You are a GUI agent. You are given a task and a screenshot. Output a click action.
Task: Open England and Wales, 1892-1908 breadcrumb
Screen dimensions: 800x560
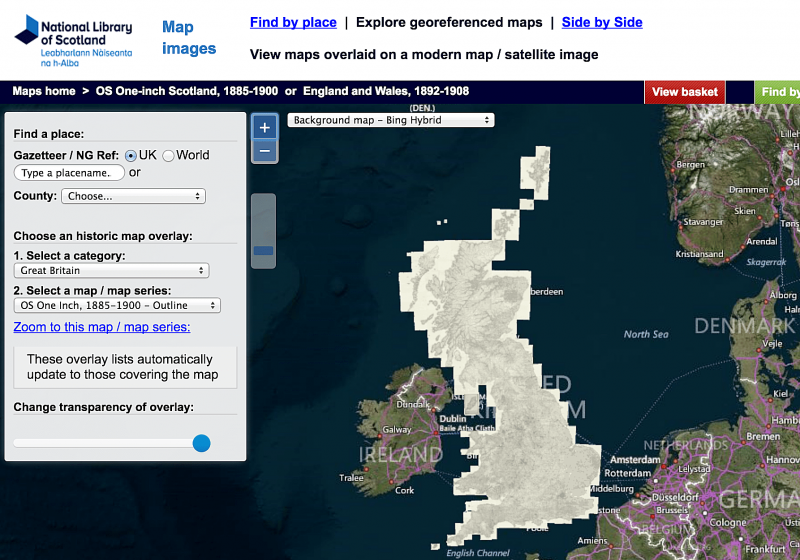386,91
